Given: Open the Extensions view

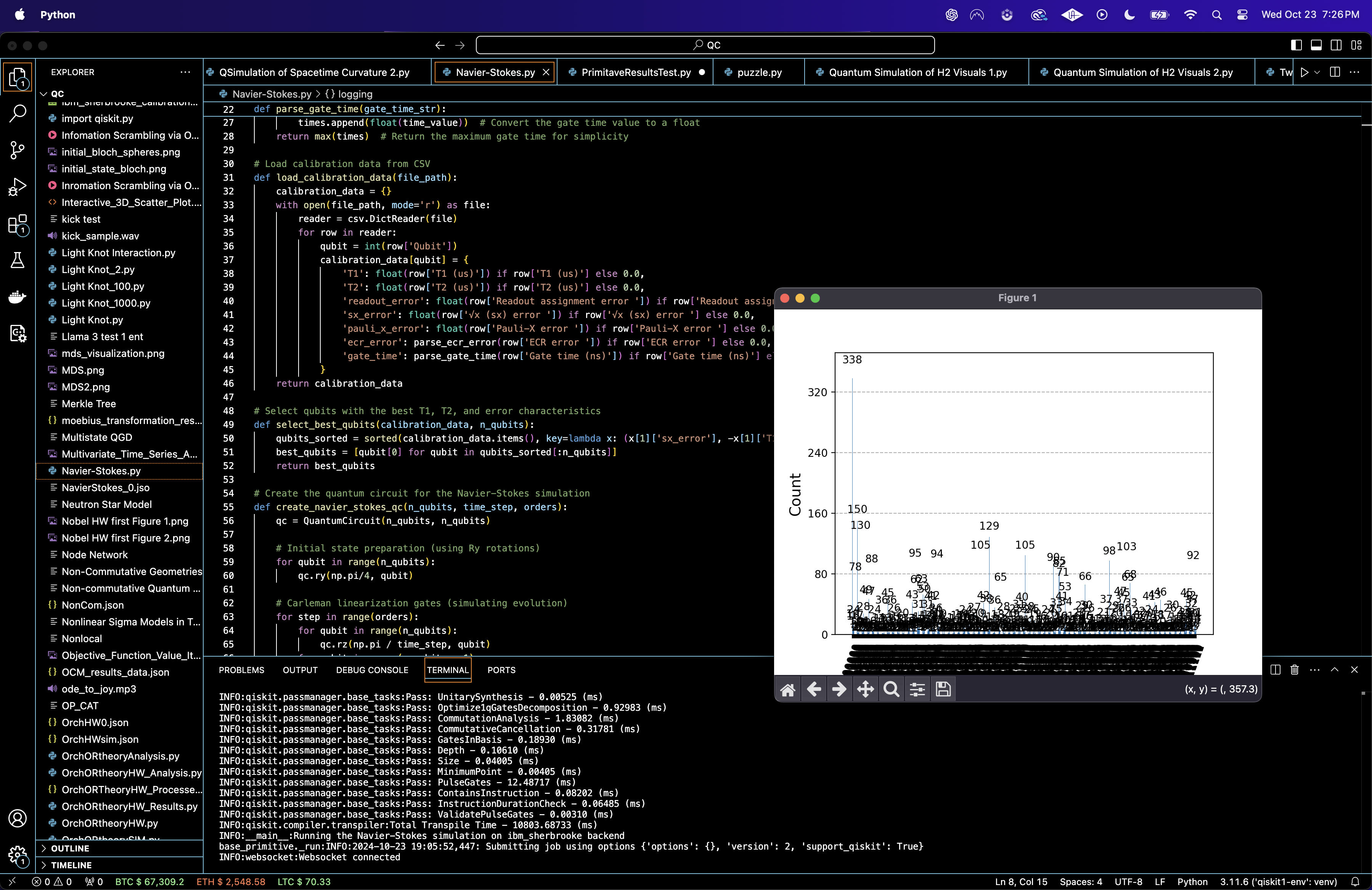Looking at the screenshot, I should 18,225.
